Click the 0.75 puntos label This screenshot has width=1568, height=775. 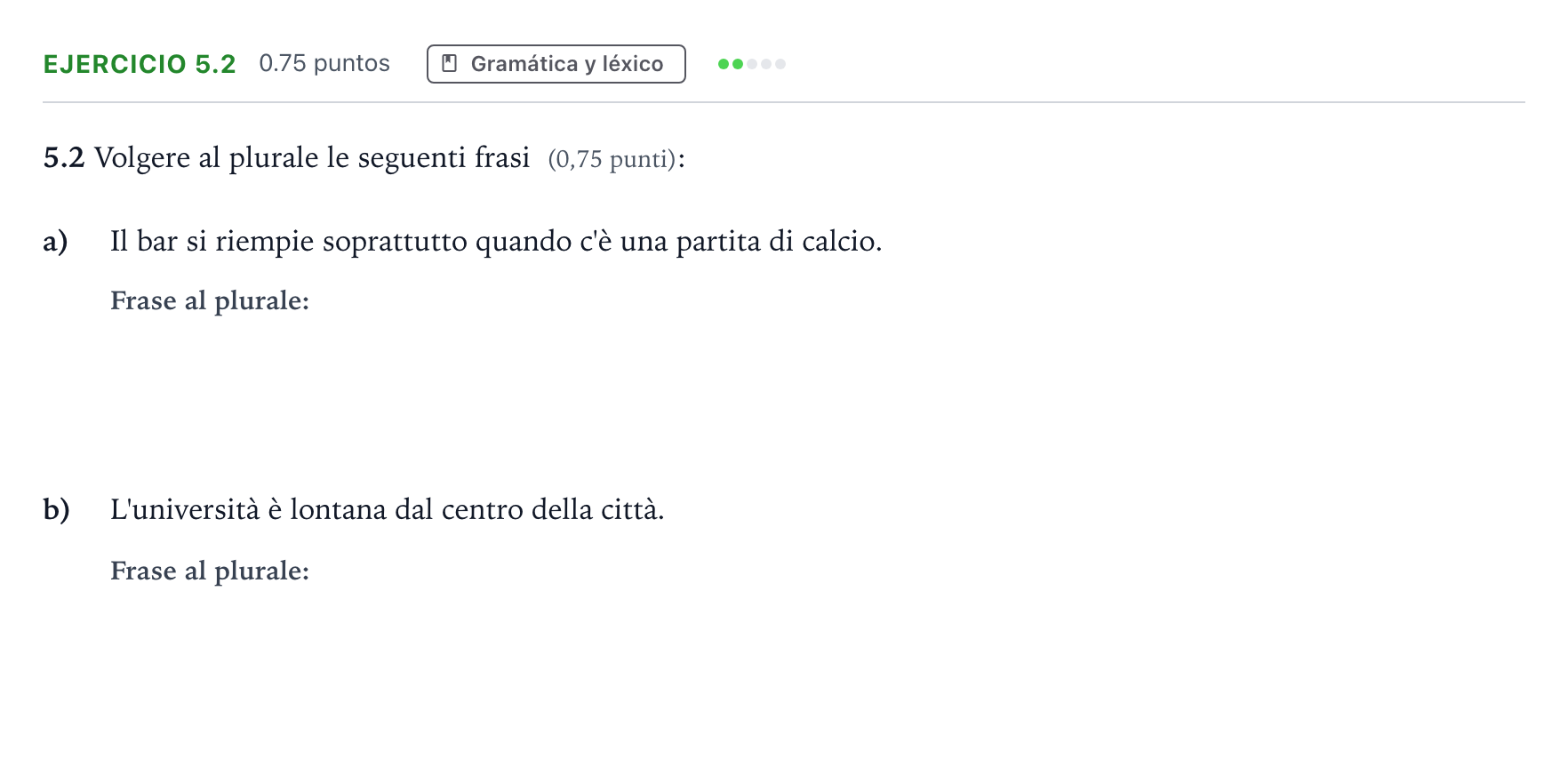(x=324, y=64)
